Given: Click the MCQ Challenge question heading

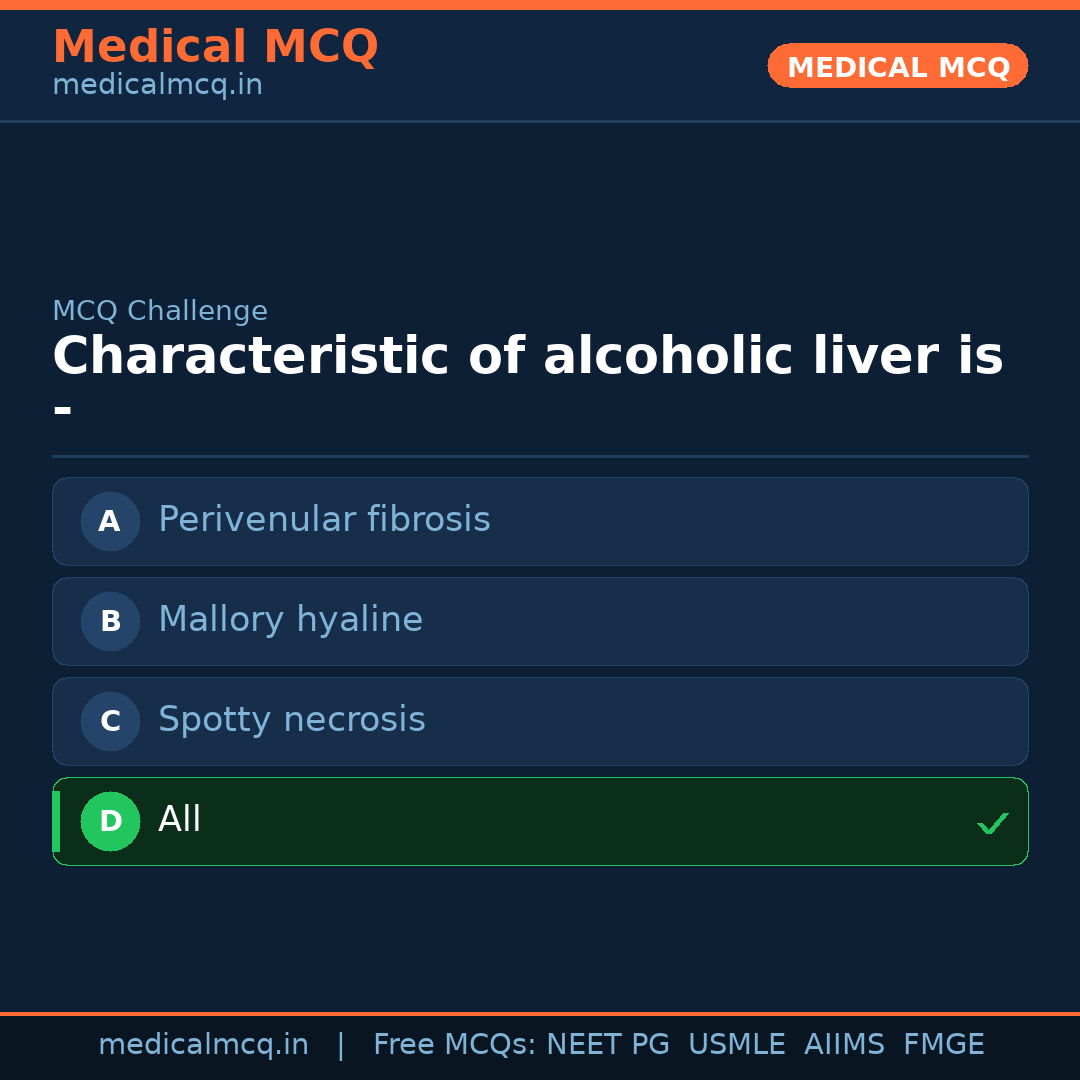Looking at the screenshot, I should tap(160, 311).
